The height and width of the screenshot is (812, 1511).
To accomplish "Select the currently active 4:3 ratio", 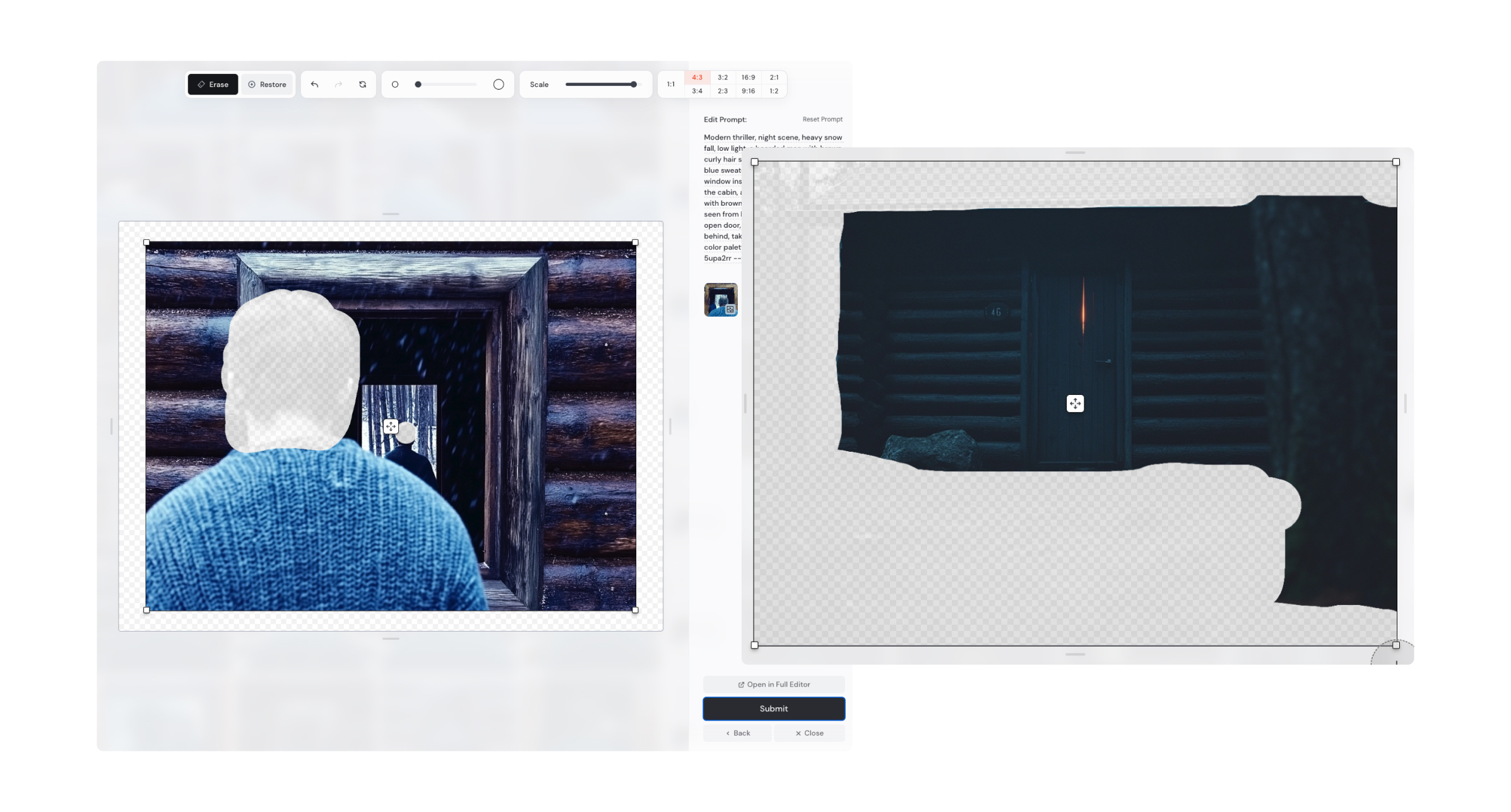I will (x=697, y=77).
